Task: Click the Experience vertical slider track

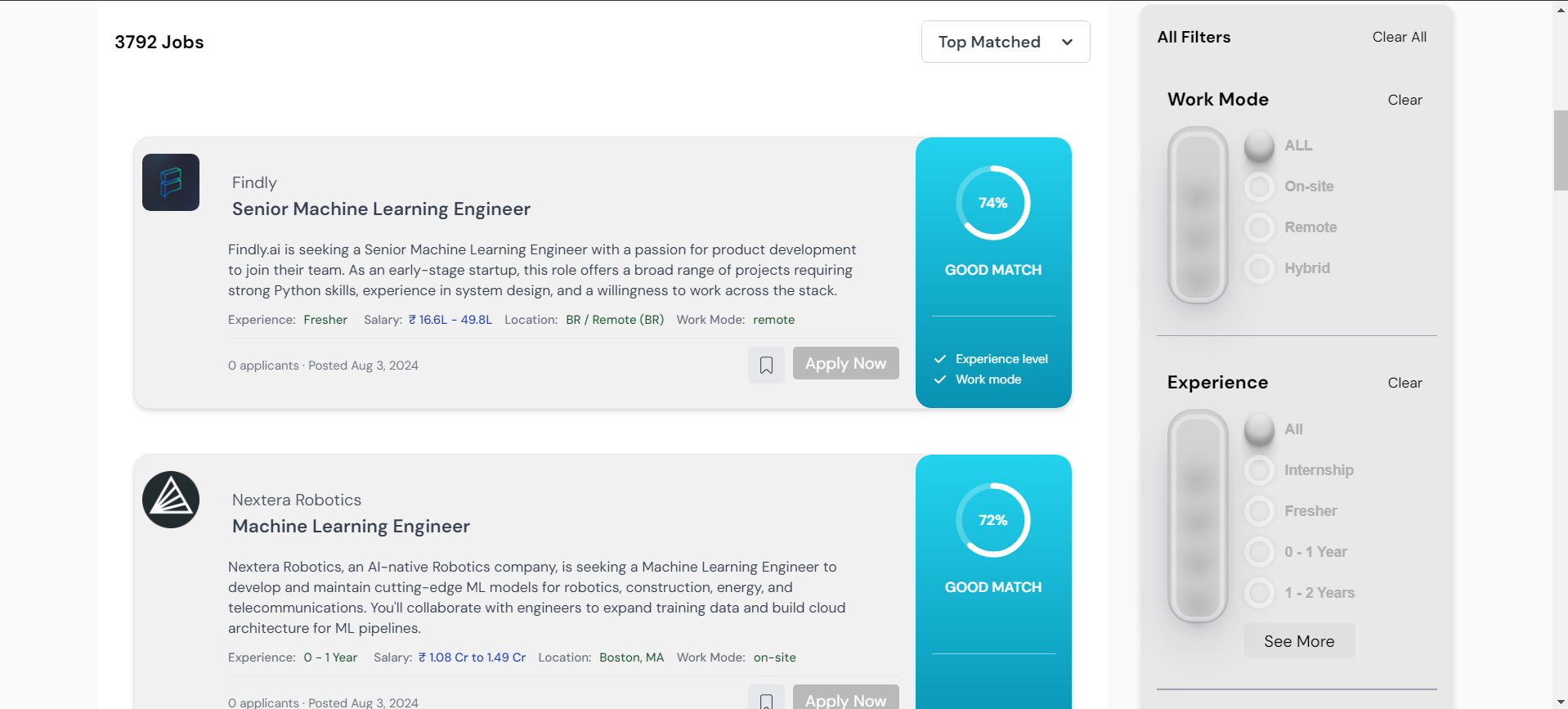Action: tap(1198, 516)
